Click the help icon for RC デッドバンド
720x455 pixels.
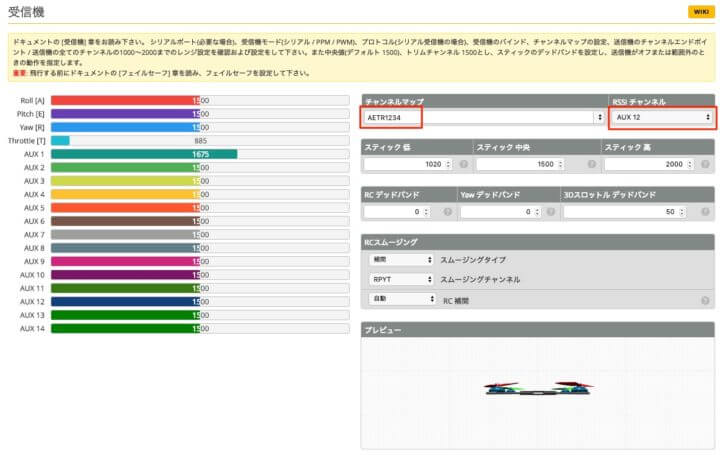(447, 212)
